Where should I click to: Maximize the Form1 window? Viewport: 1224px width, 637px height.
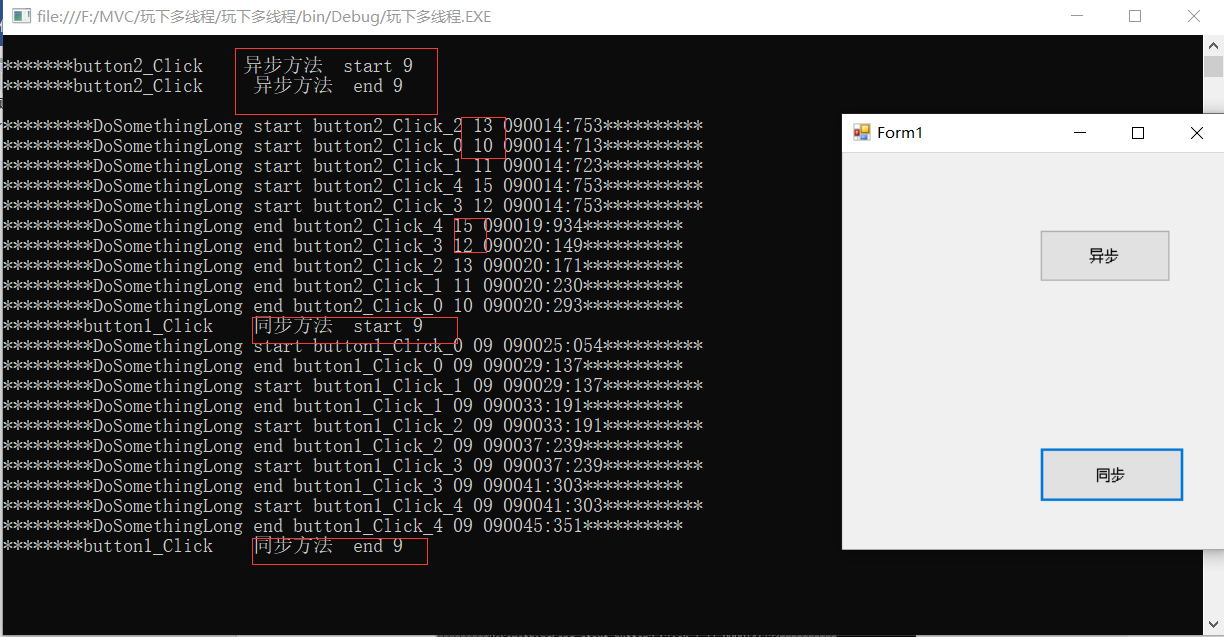point(1137,133)
